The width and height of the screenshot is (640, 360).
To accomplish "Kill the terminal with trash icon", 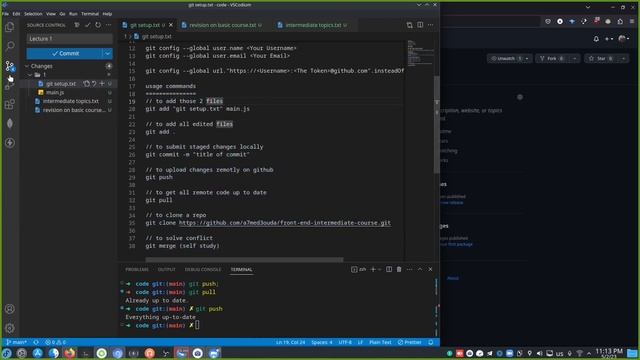I will click(399, 269).
